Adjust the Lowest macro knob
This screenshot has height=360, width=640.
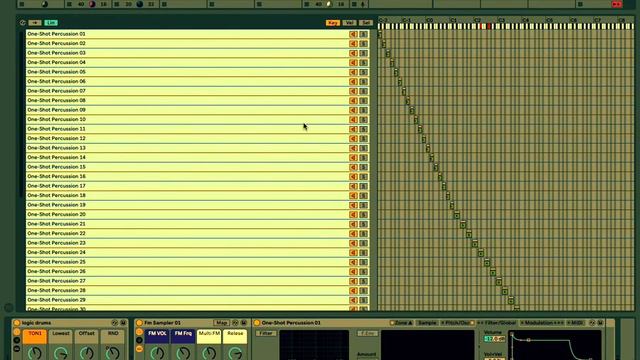61,353
